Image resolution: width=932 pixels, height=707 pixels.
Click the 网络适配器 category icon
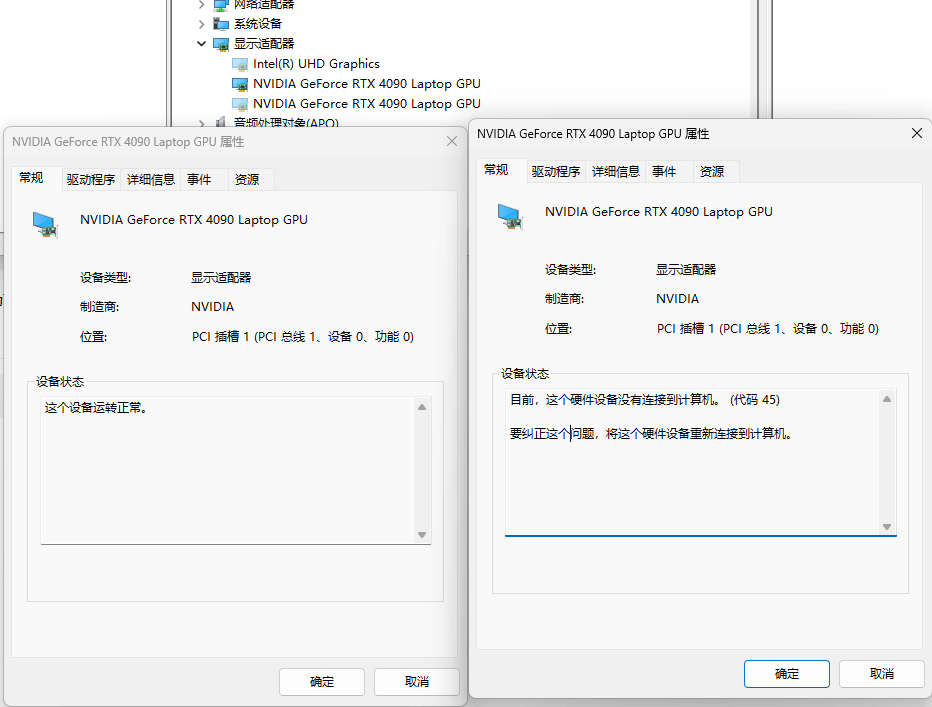pyautogui.click(x=221, y=5)
